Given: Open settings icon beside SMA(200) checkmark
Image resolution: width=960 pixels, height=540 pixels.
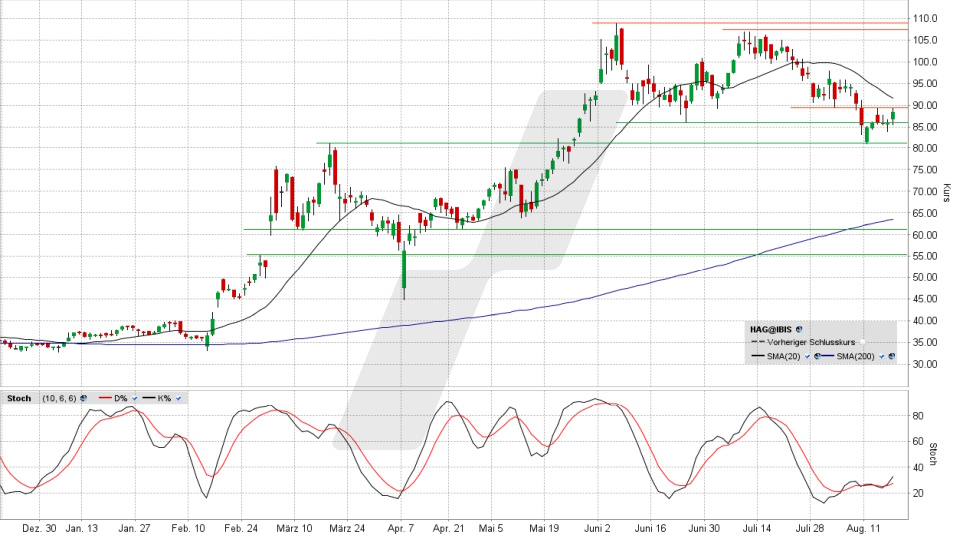Looking at the screenshot, I should pyautogui.click(x=891, y=356).
